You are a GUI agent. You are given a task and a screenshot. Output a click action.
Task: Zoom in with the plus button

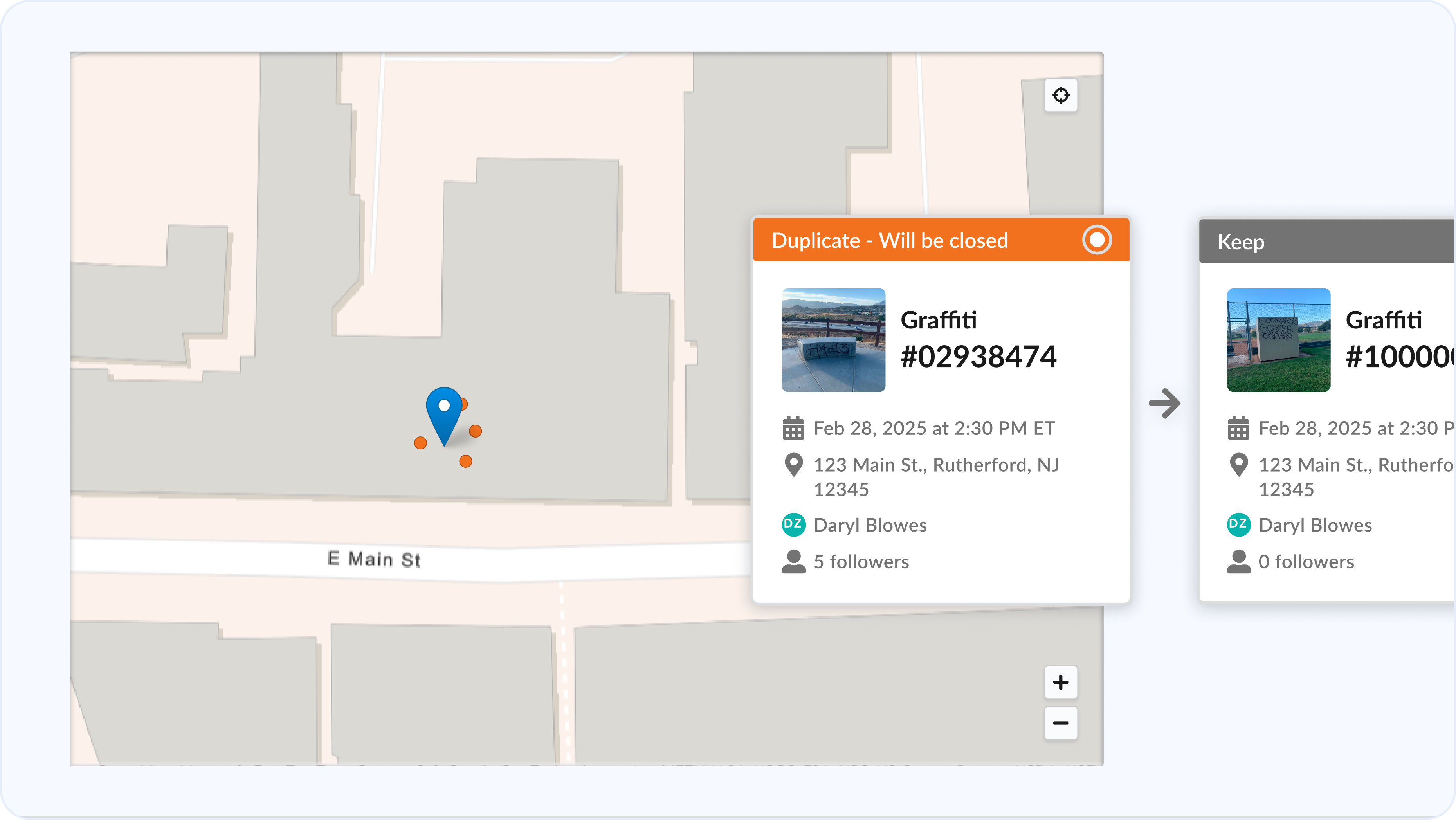1060,682
